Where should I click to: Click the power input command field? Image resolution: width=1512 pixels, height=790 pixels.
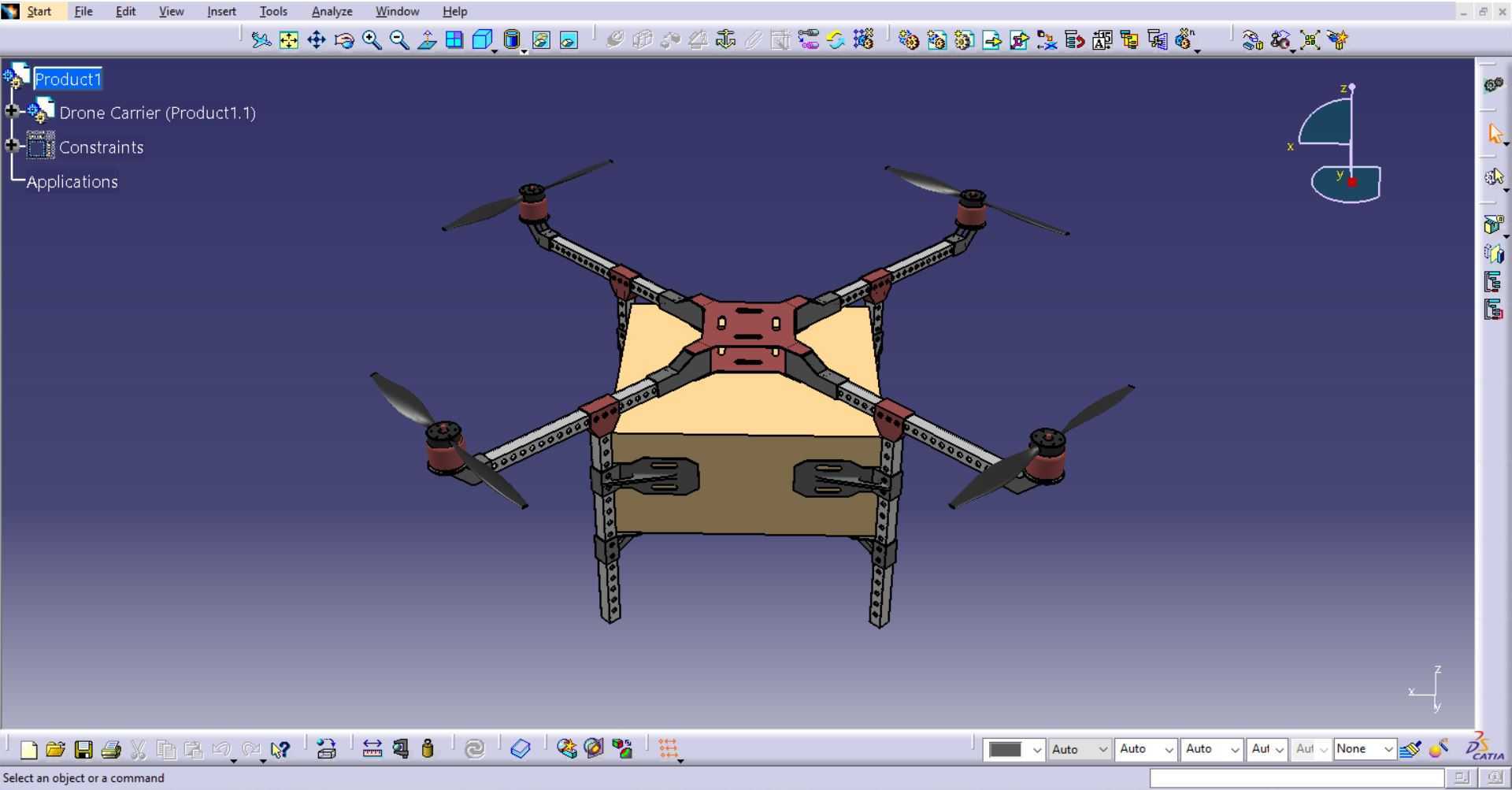(1296, 778)
